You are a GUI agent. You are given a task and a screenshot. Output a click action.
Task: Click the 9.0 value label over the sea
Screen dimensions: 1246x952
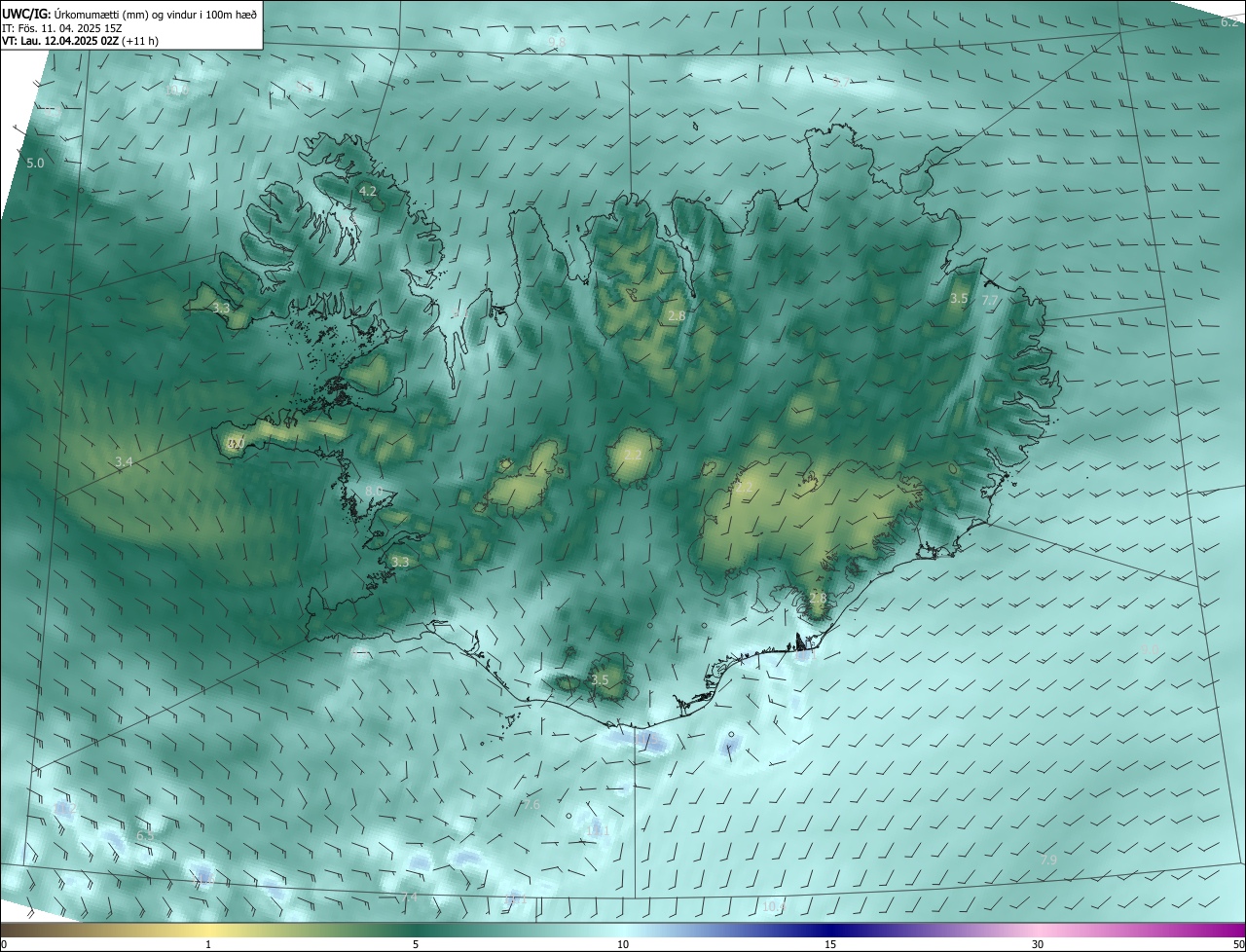coord(1151,650)
